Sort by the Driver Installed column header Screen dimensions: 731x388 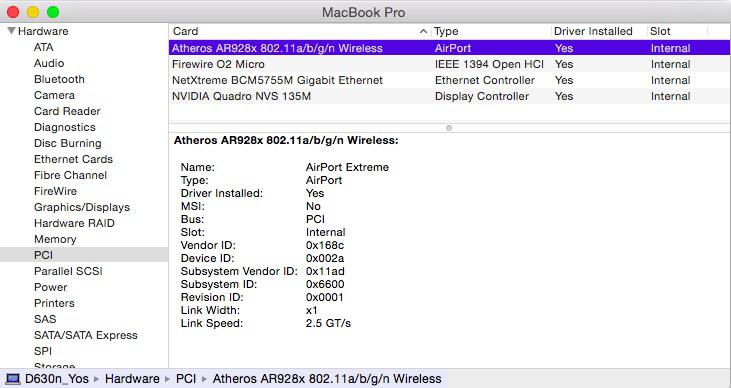click(x=593, y=31)
